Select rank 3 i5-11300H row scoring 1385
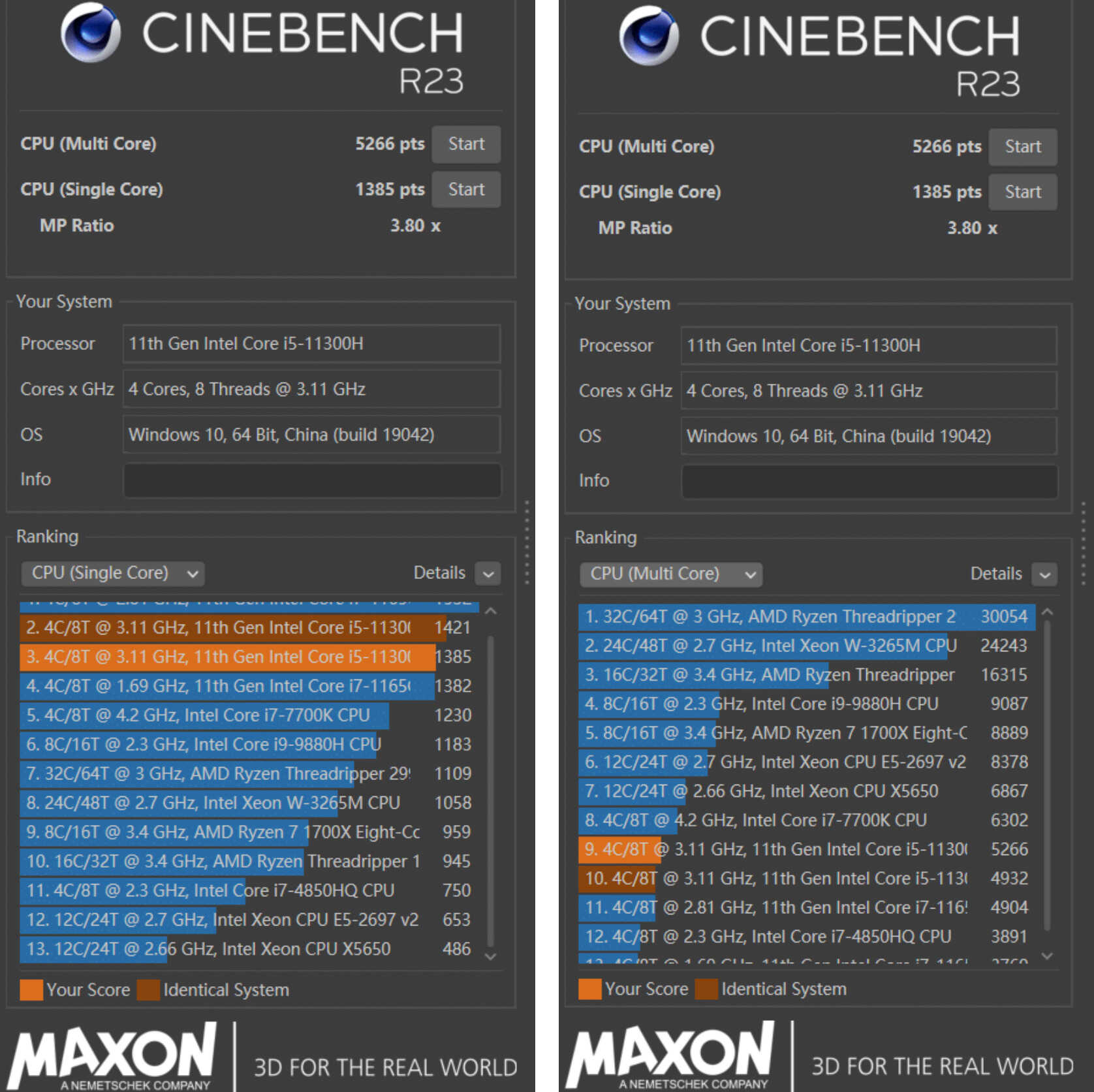This screenshot has width=1094, height=1092. tap(249, 657)
